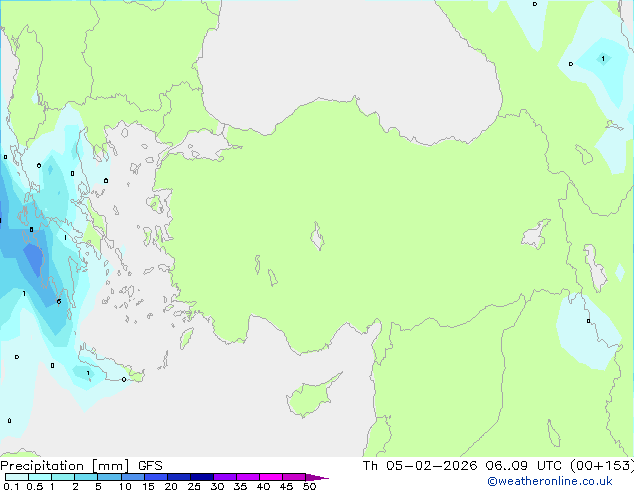
Task: Click the legend label '0.1'
Action: [11, 486]
